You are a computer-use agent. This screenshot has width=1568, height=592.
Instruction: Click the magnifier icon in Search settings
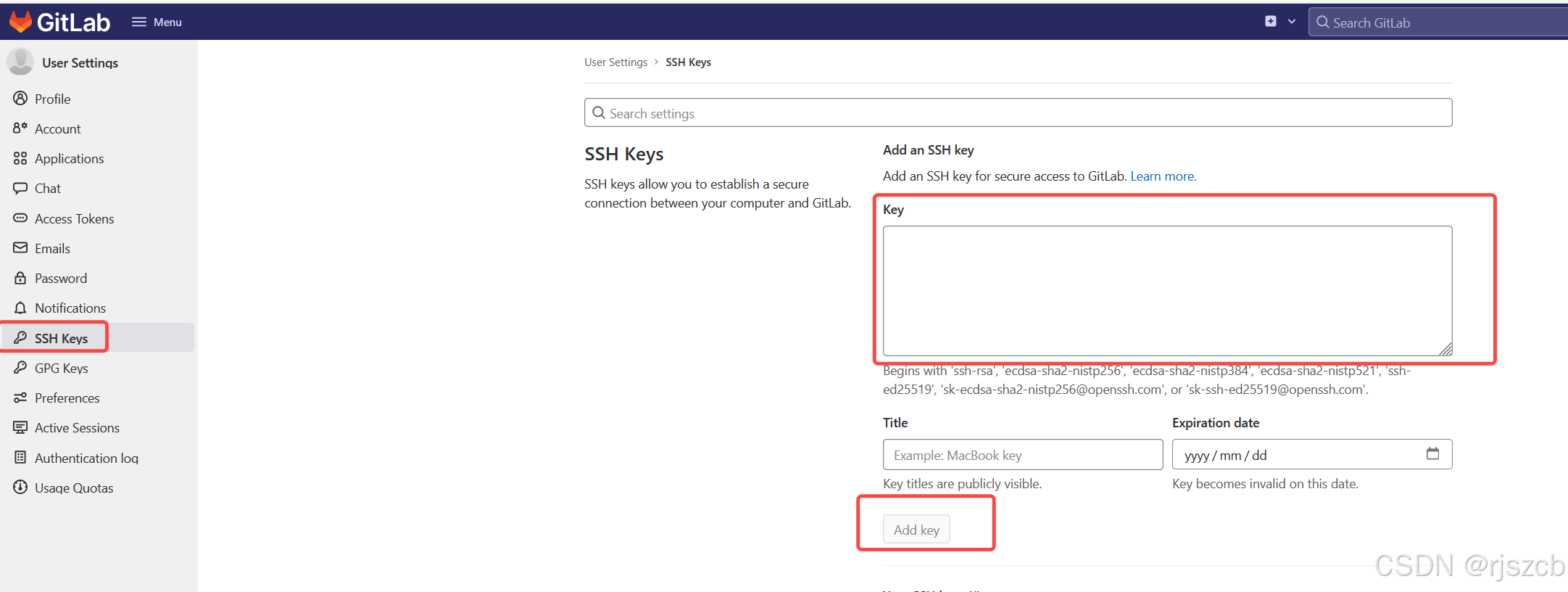point(598,112)
